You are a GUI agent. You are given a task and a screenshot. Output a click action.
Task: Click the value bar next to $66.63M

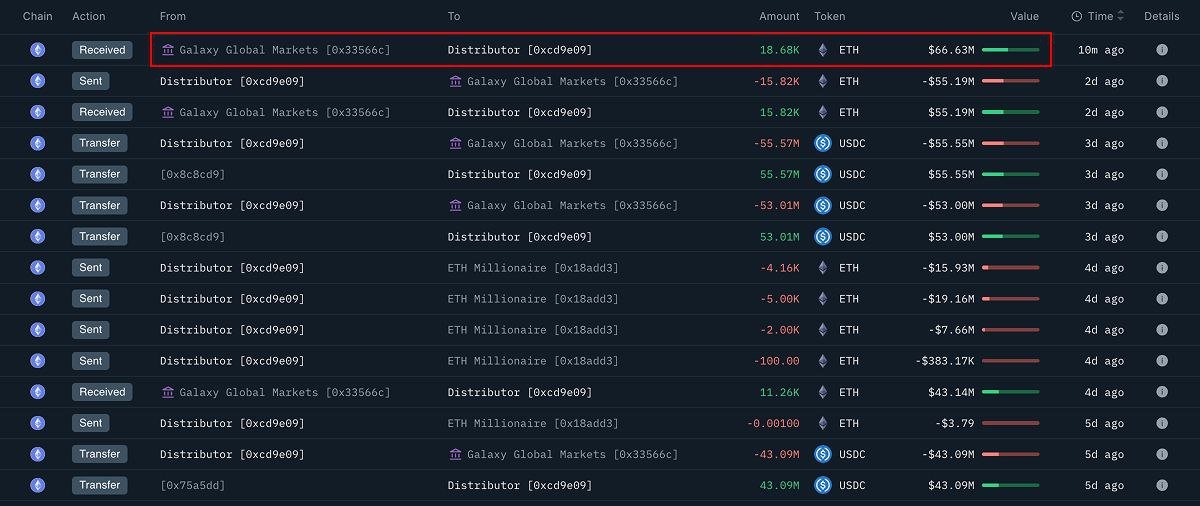pos(1010,50)
